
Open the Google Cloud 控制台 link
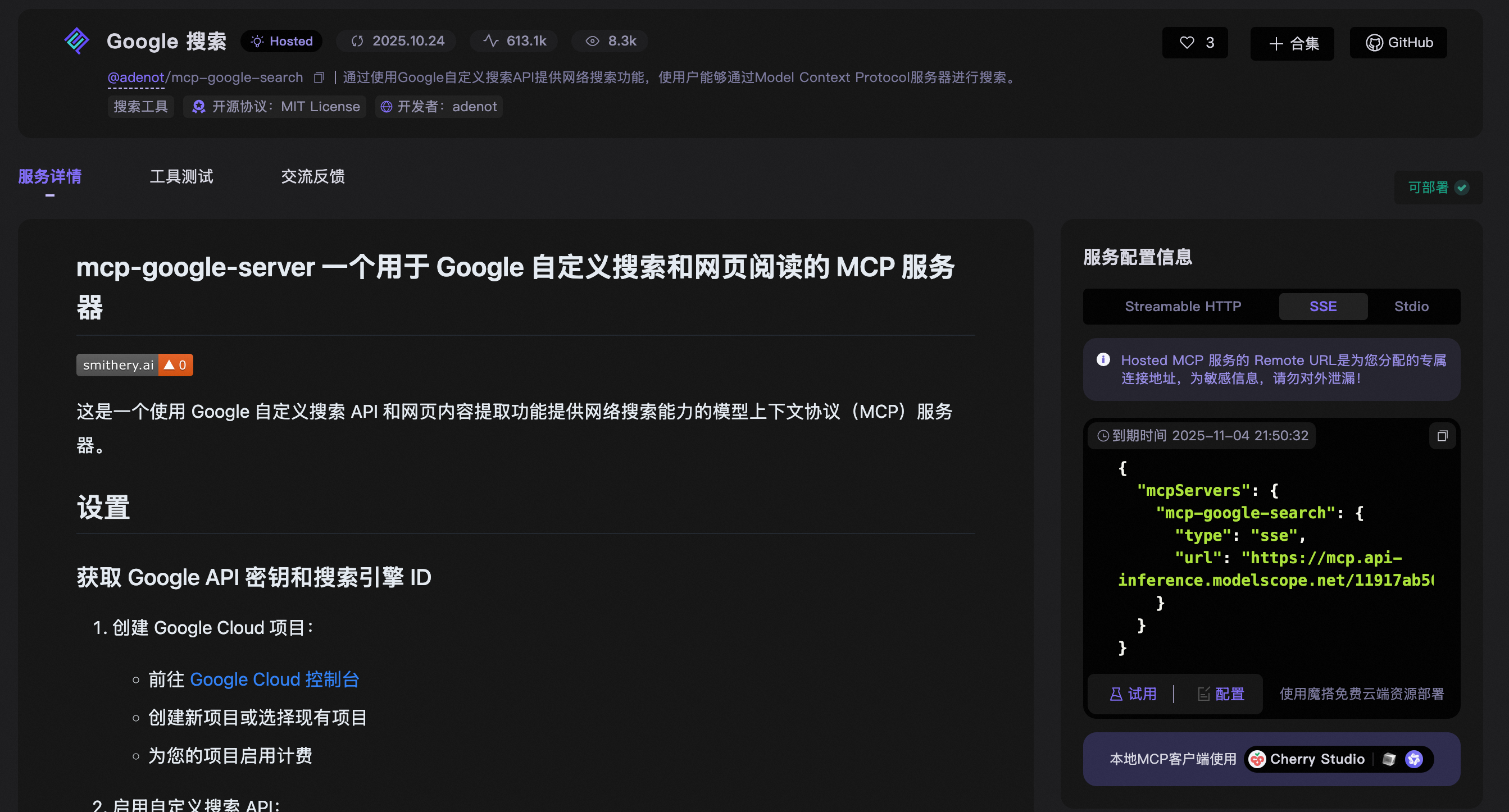pos(274,679)
